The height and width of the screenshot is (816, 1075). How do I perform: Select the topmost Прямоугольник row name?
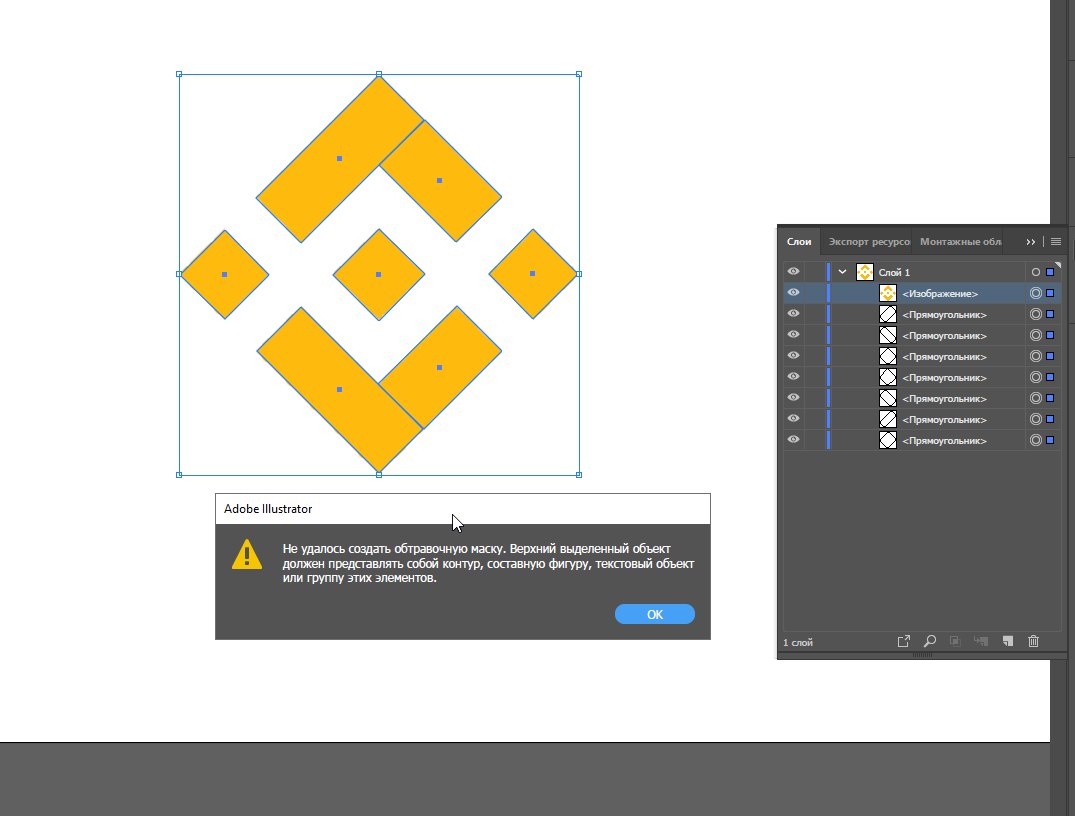coord(944,315)
